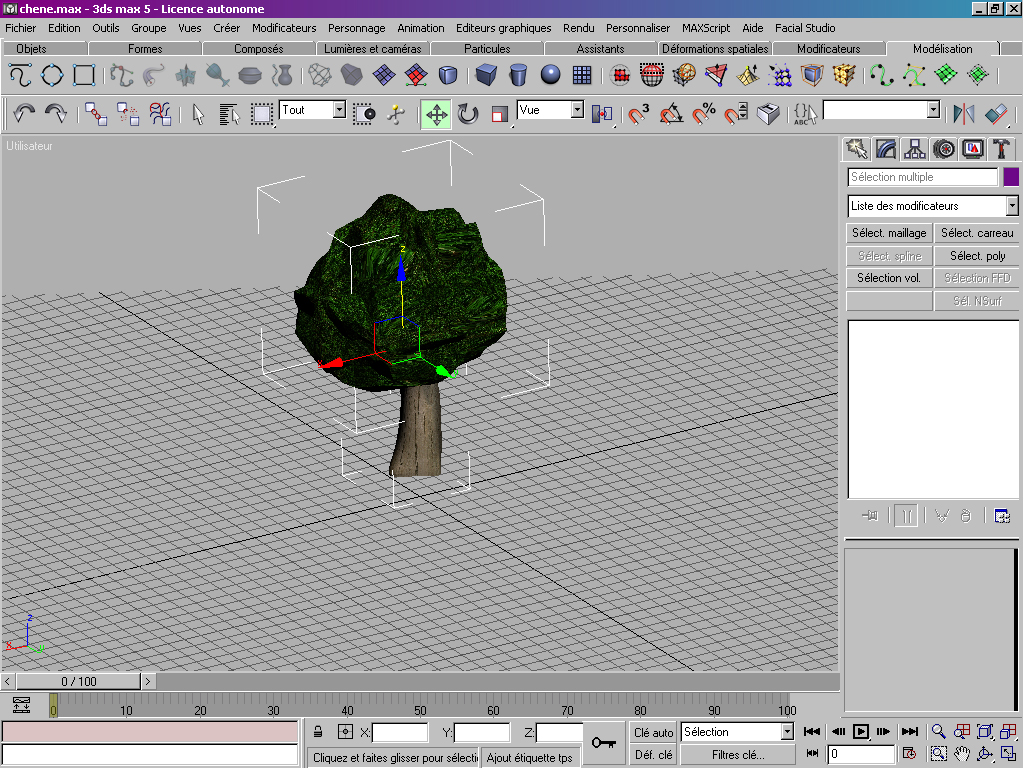Click the Sélection multiple name field
Viewport: 1024px width, 768px height.
coord(923,177)
